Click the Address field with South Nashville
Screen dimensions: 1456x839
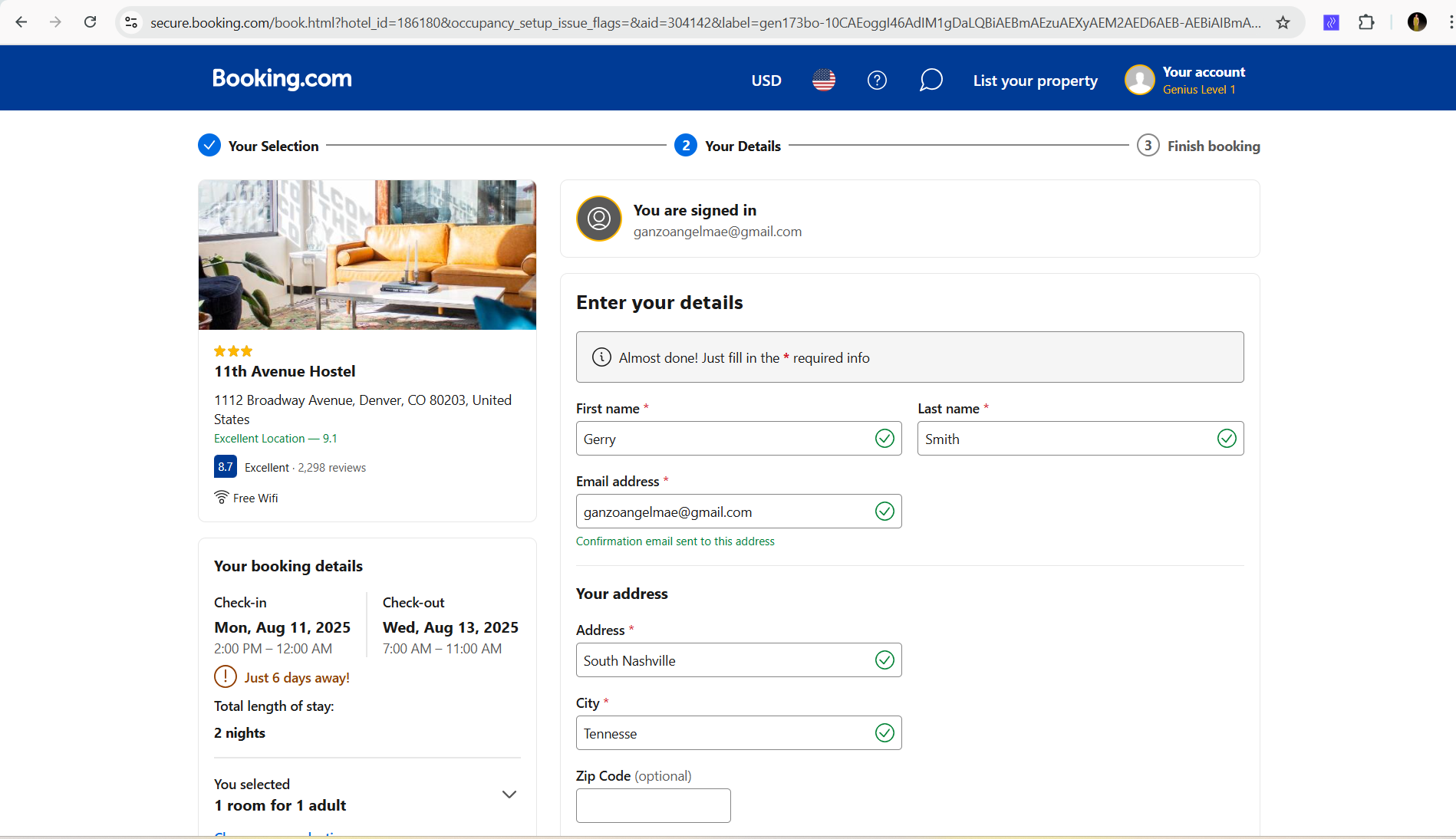click(x=739, y=660)
